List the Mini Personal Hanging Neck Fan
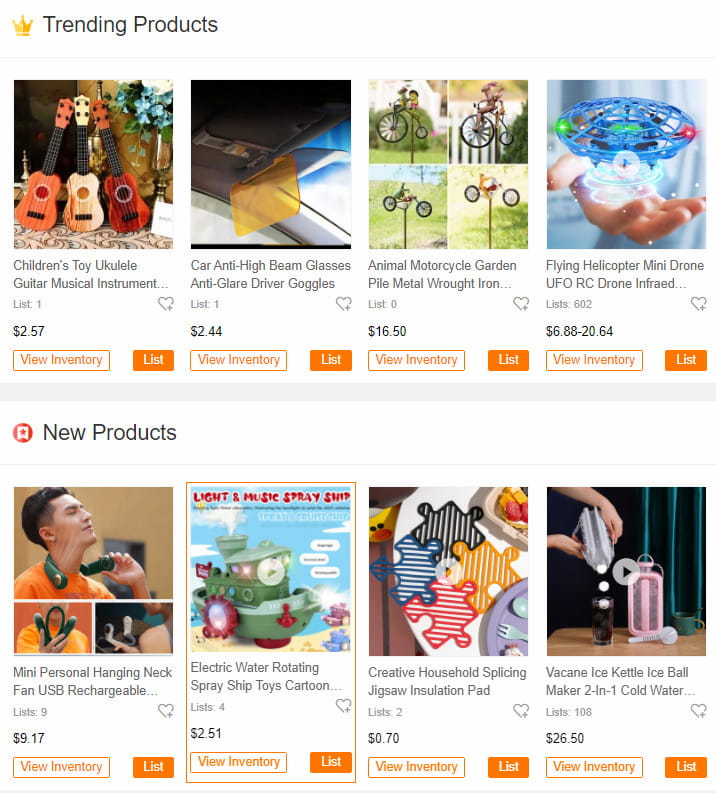This screenshot has width=716, height=793. (x=153, y=767)
